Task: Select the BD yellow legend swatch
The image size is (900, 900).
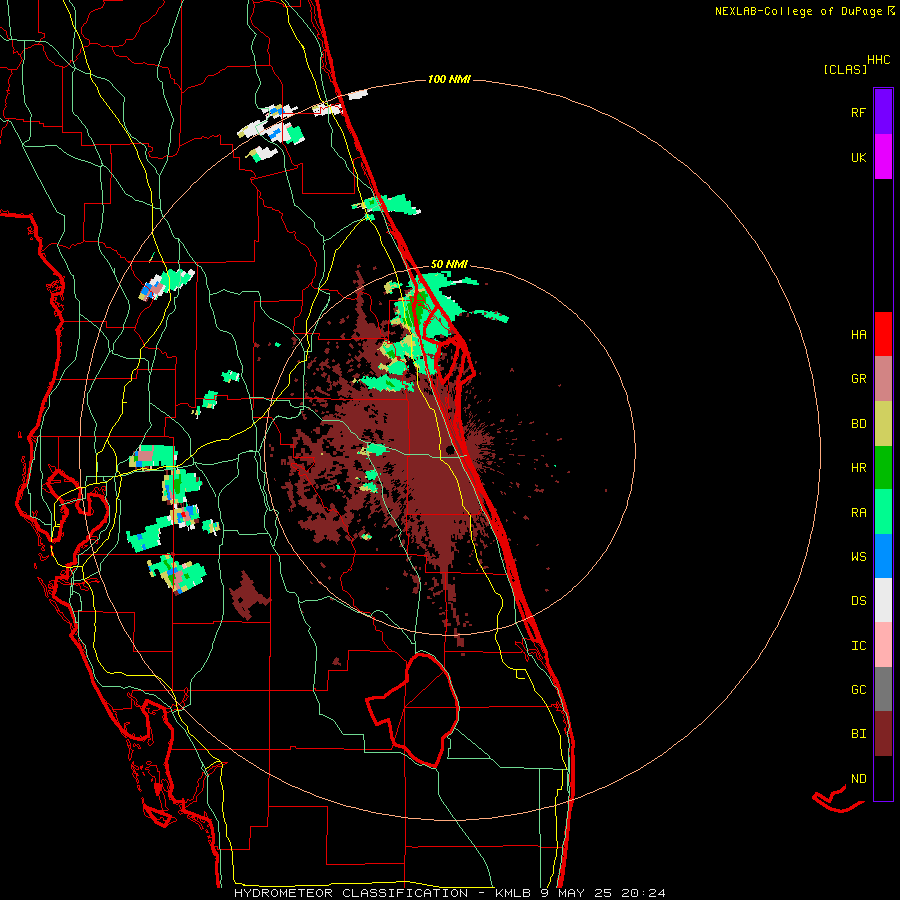Action: coord(883,424)
